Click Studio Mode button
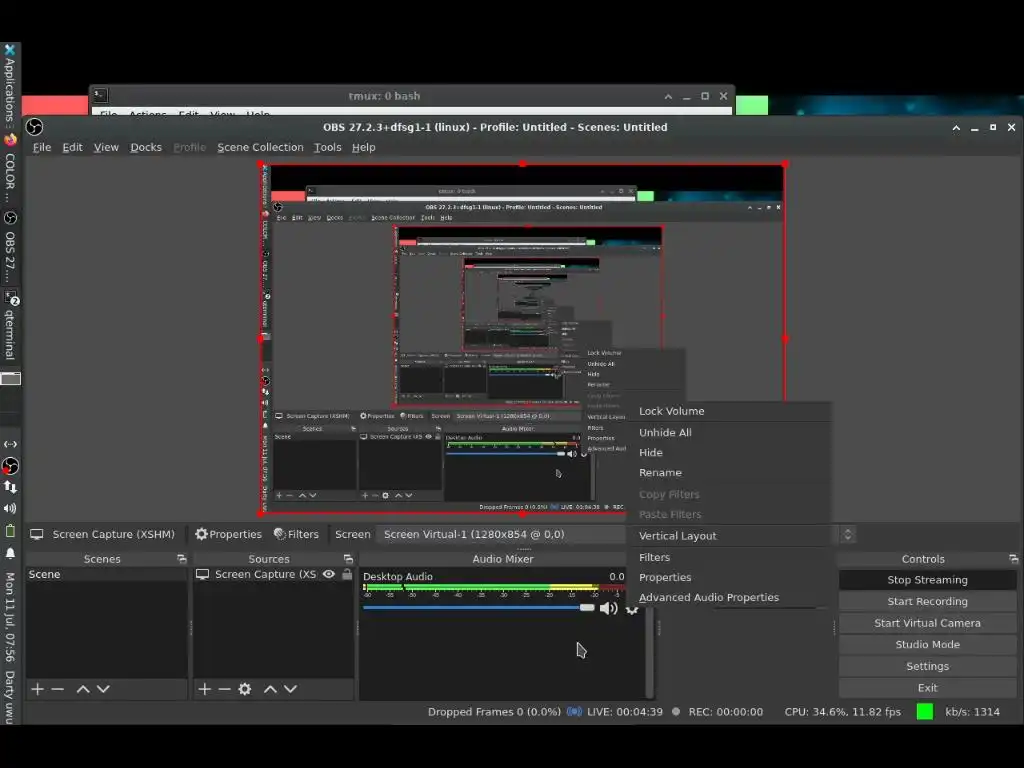Viewport: 1024px width, 768px height. tap(927, 645)
